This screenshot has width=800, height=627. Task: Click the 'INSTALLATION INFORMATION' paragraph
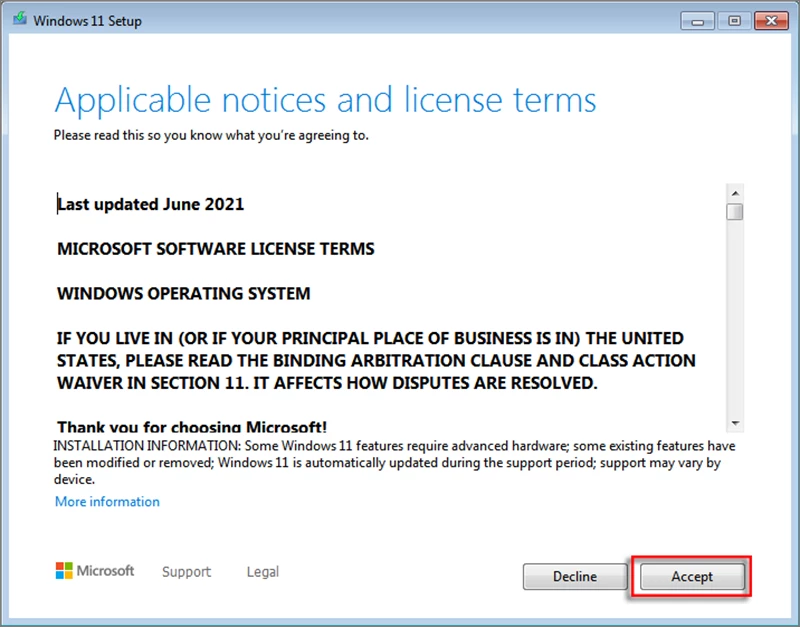coord(394,462)
